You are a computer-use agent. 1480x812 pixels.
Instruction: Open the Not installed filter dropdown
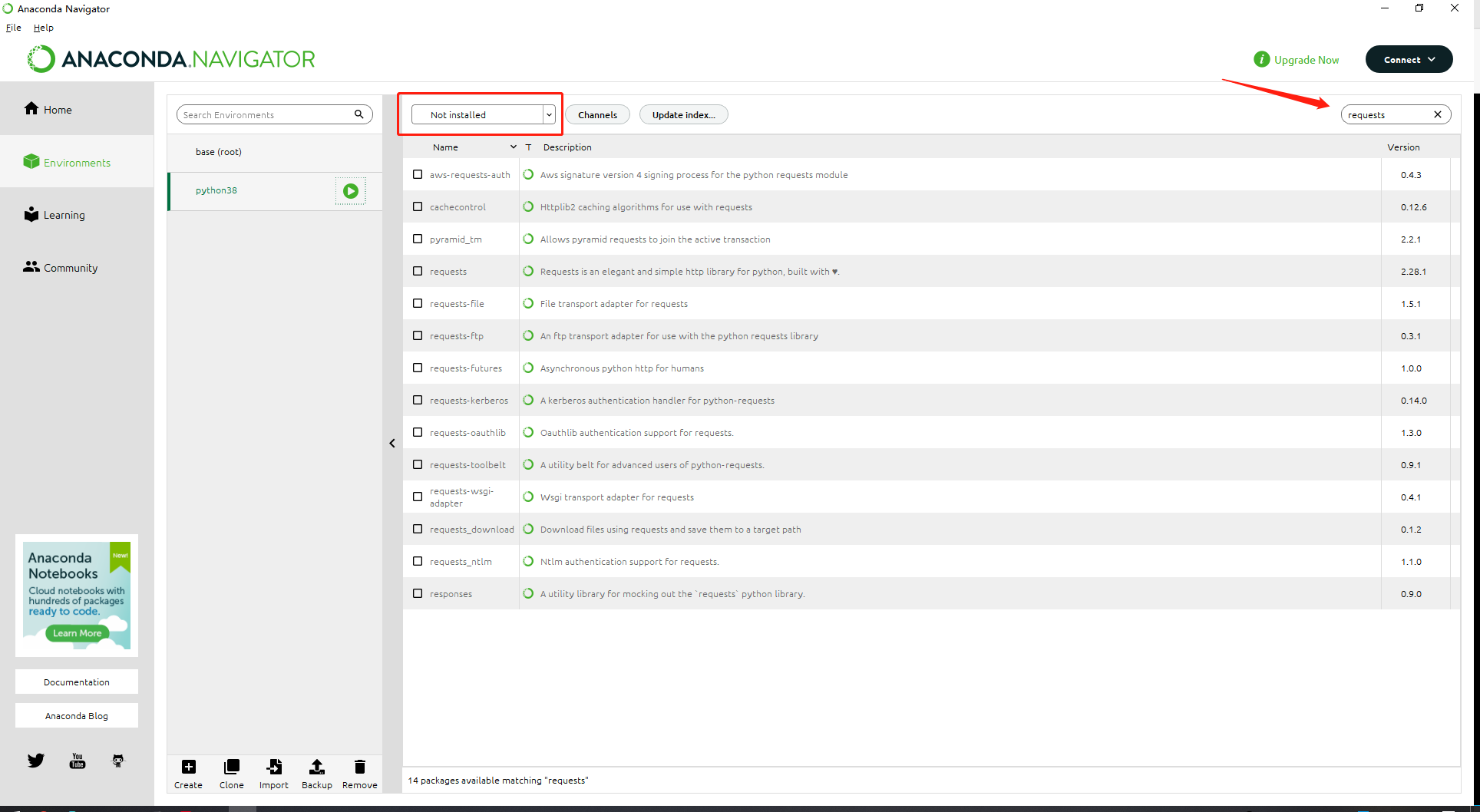[483, 114]
